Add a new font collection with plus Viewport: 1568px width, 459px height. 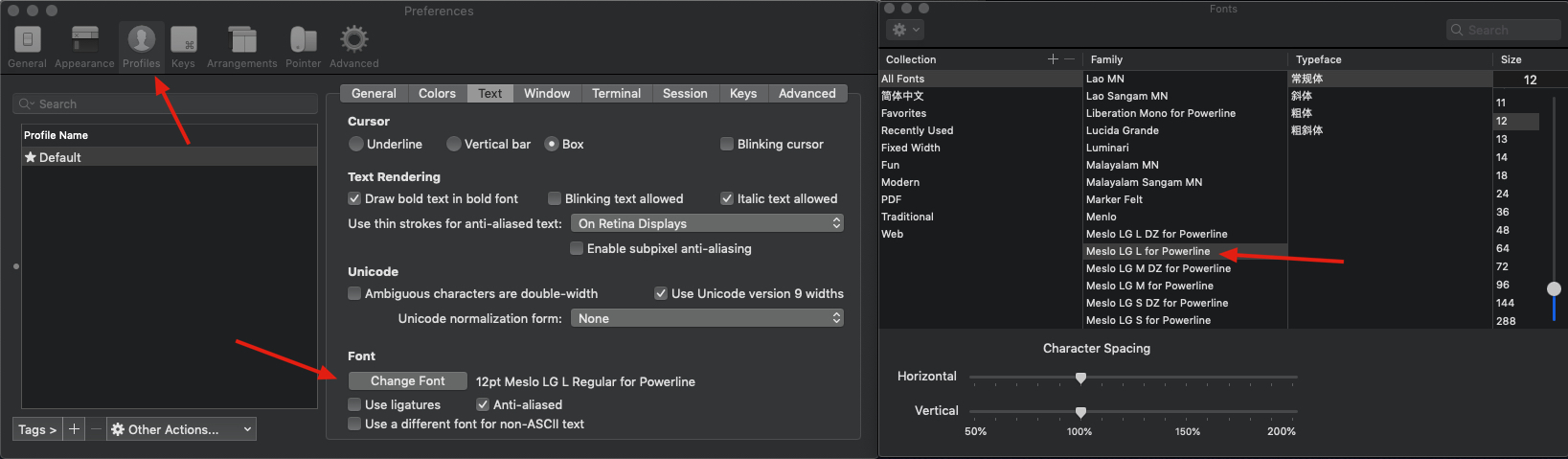point(1053,59)
